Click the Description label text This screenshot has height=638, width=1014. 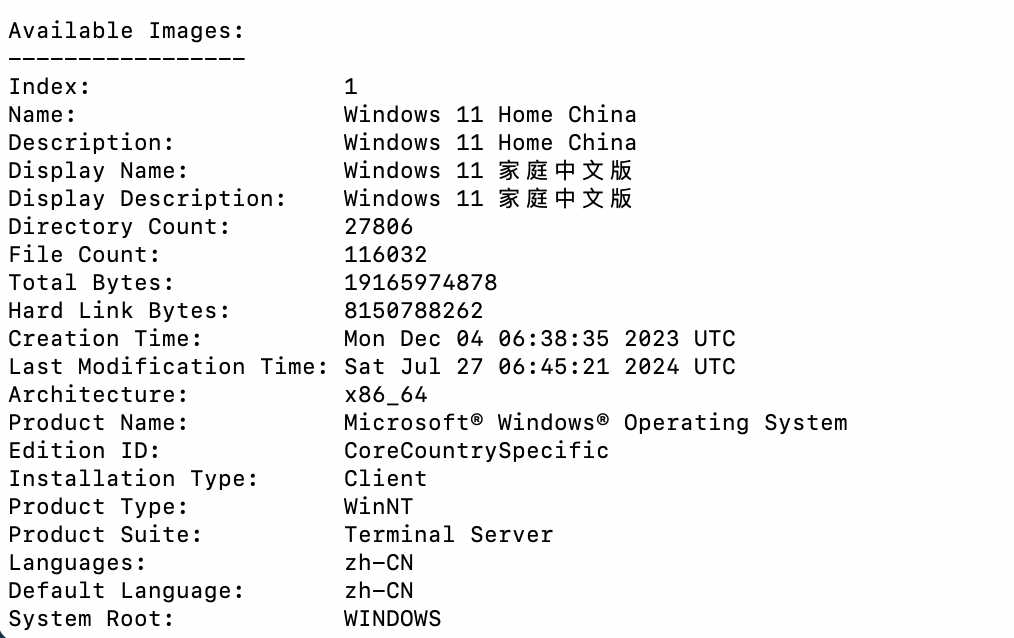[91, 143]
